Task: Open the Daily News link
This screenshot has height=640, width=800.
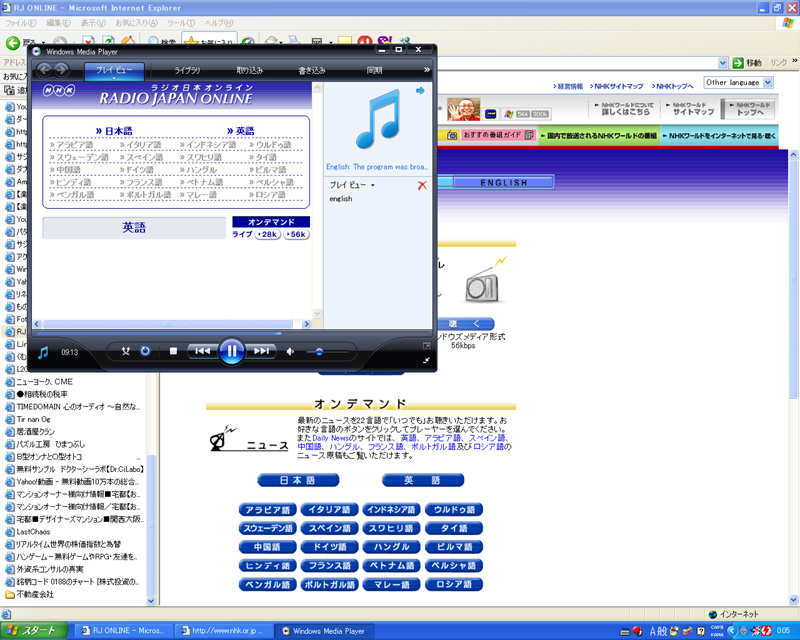Action: pos(330,438)
